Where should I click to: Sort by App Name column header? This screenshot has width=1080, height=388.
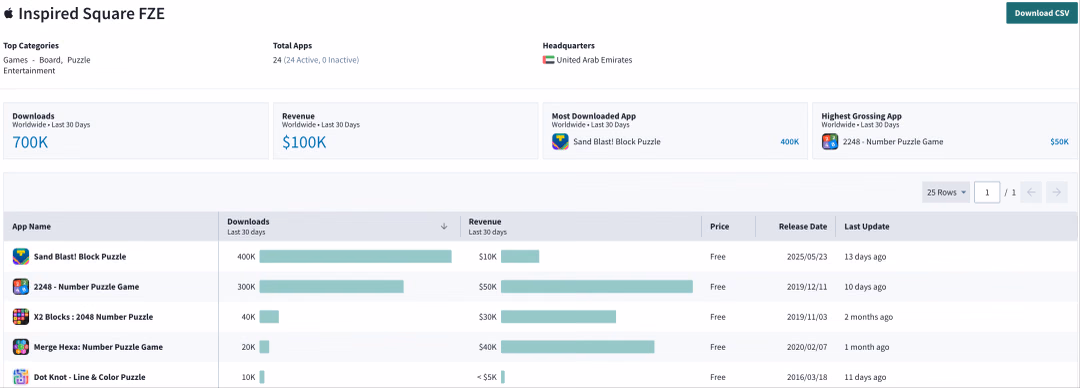[x=32, y=226]
